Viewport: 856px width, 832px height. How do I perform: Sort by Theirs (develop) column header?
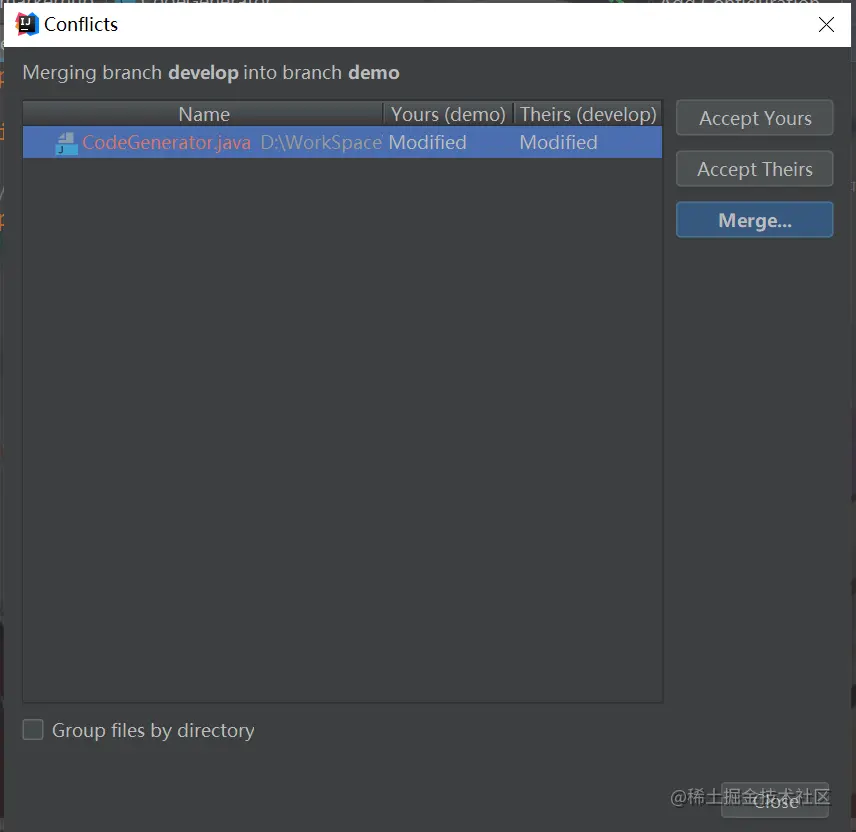(587, 114)
